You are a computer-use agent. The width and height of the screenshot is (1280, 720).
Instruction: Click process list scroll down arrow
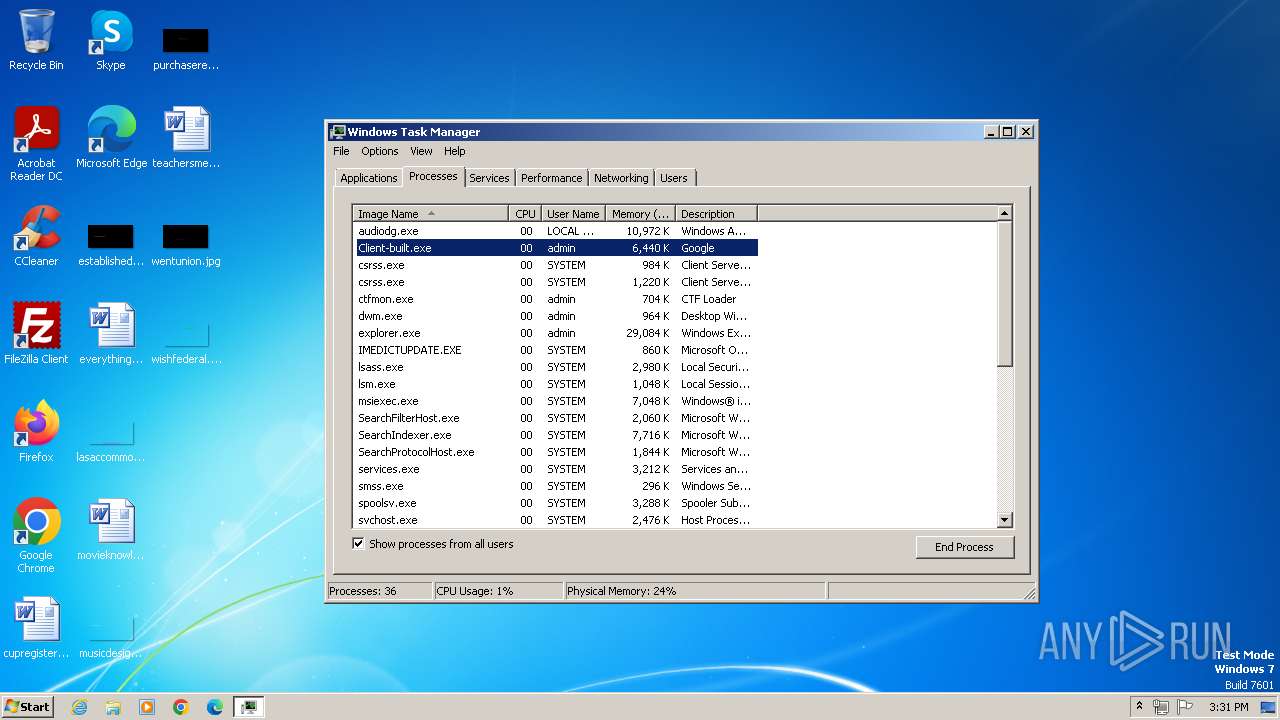[1005, 520]
